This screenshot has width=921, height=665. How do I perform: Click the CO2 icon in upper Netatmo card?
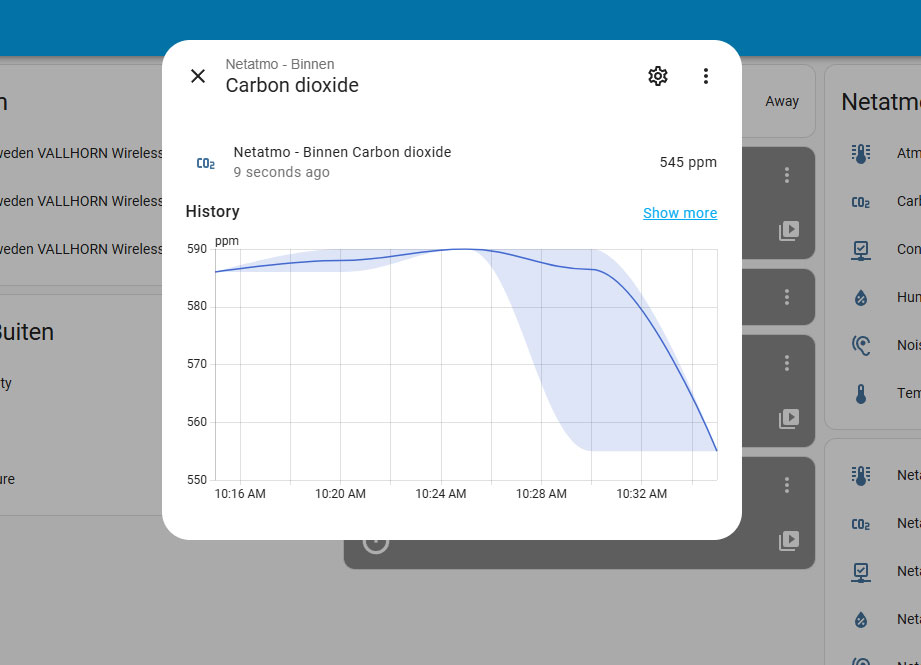861,202
